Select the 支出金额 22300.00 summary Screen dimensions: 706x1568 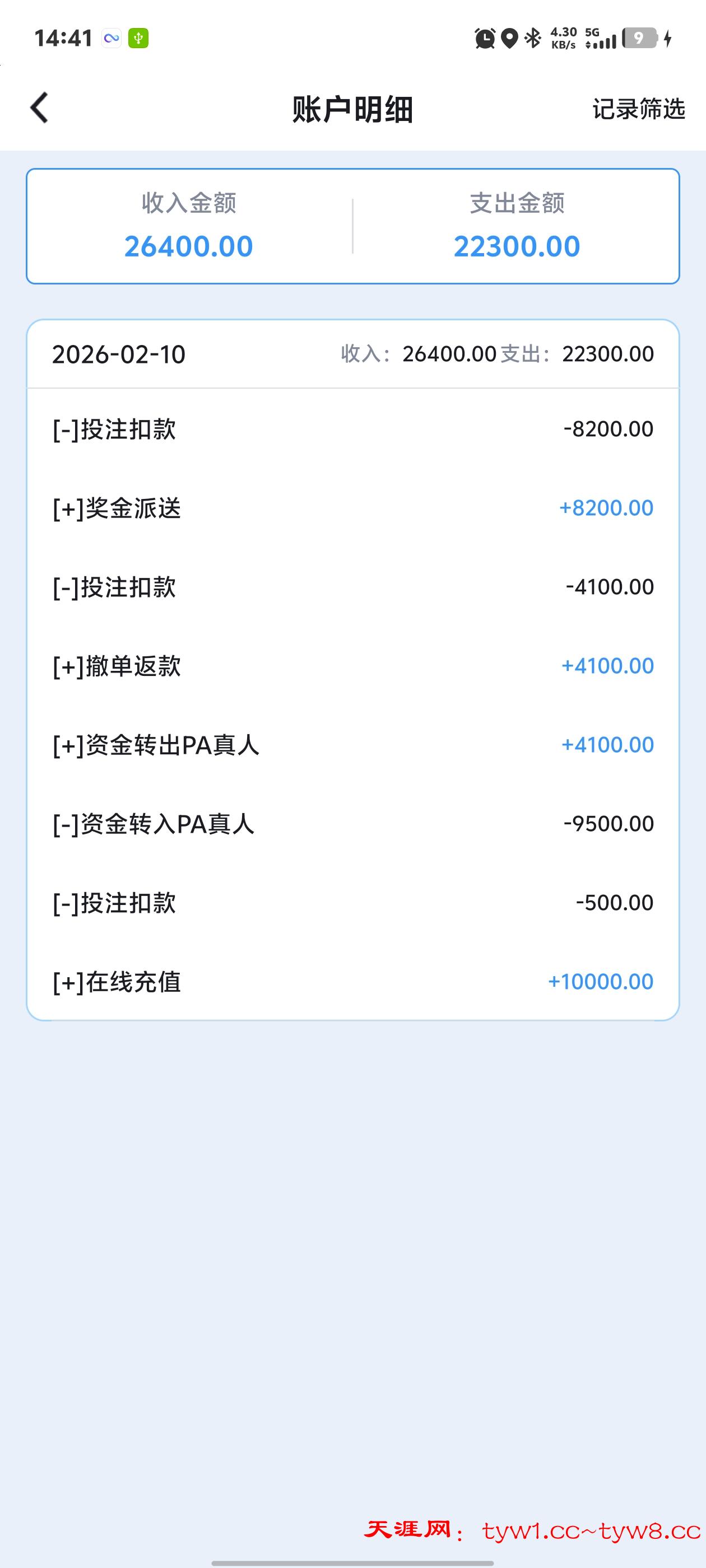coord(517,226)
